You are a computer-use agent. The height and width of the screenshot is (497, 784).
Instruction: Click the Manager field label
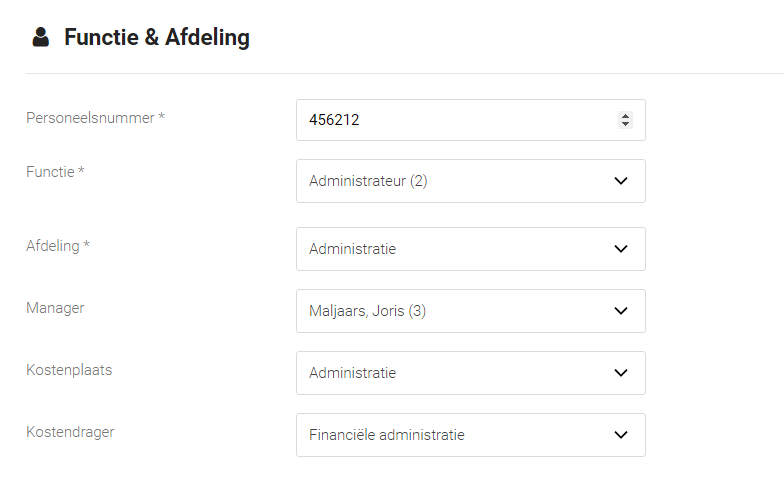pos(55,308)
